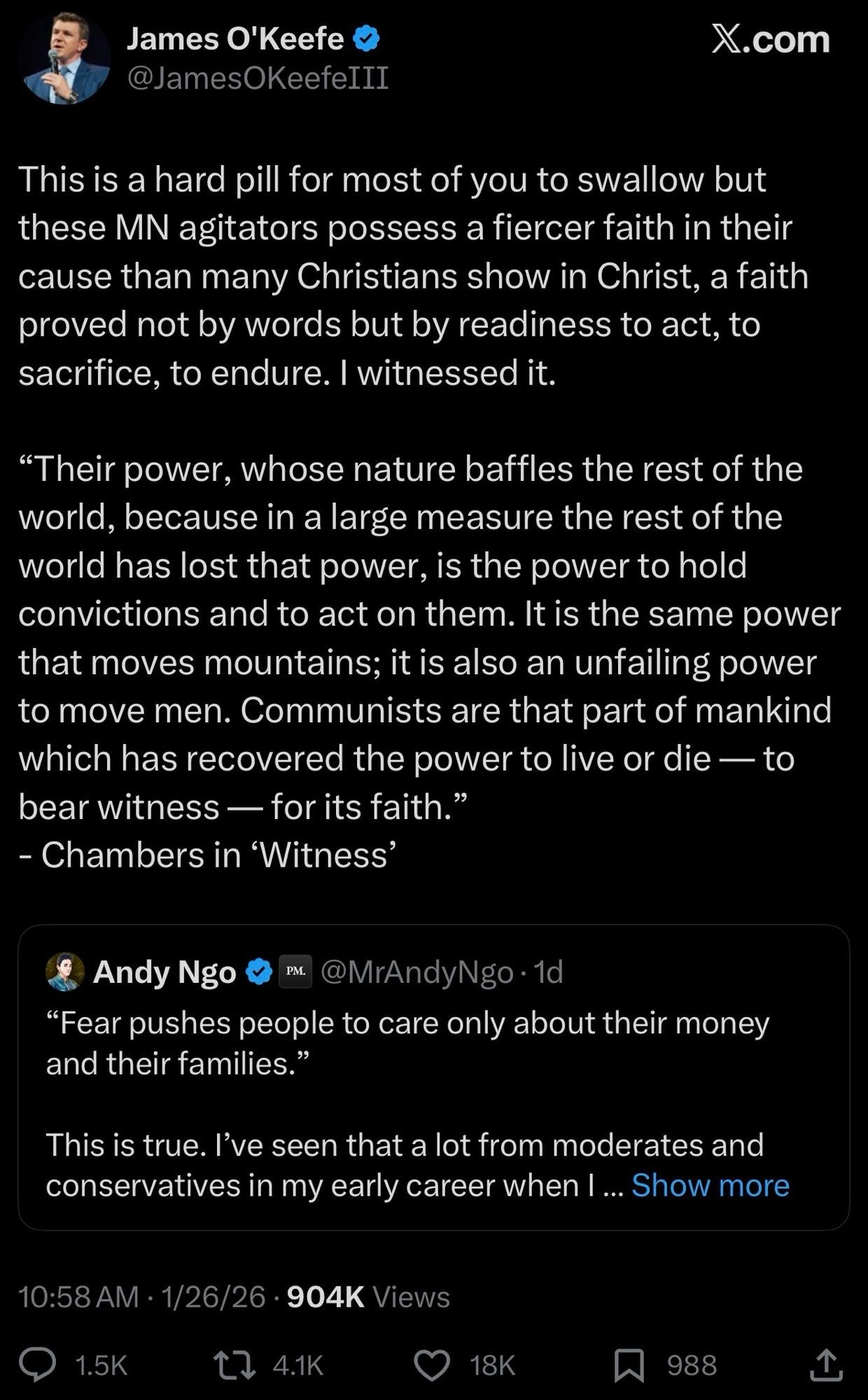Visit the @MrAndyNgo handle link
The image size is (868, 1400).
pos(416,972)
